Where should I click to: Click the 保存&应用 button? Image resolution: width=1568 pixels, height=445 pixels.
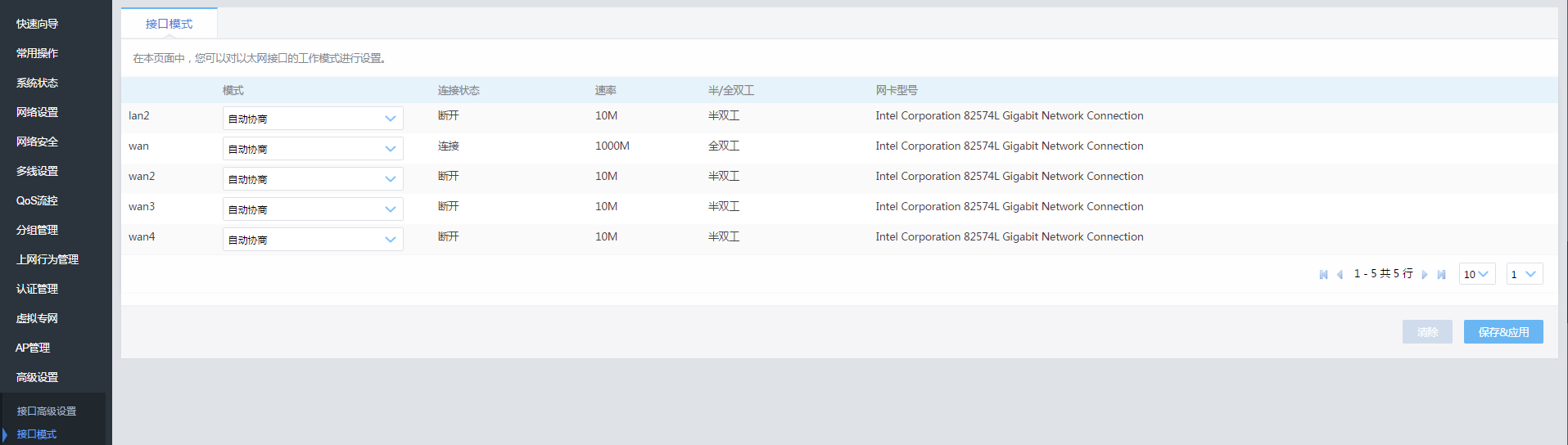pos(1502,332)
